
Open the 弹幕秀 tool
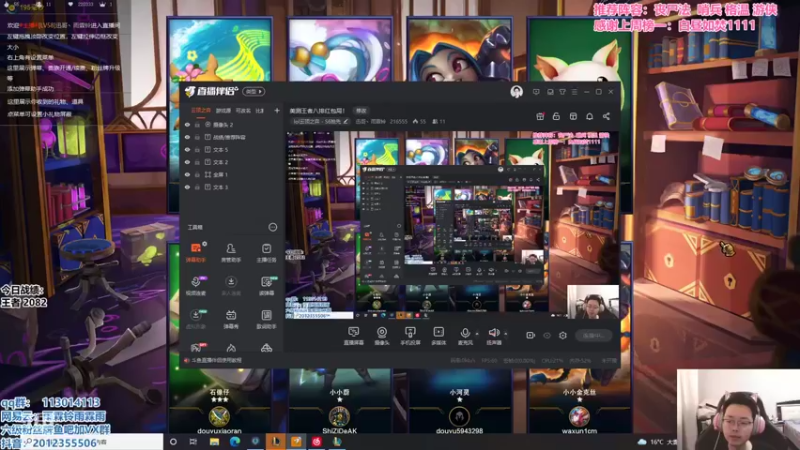231,319
